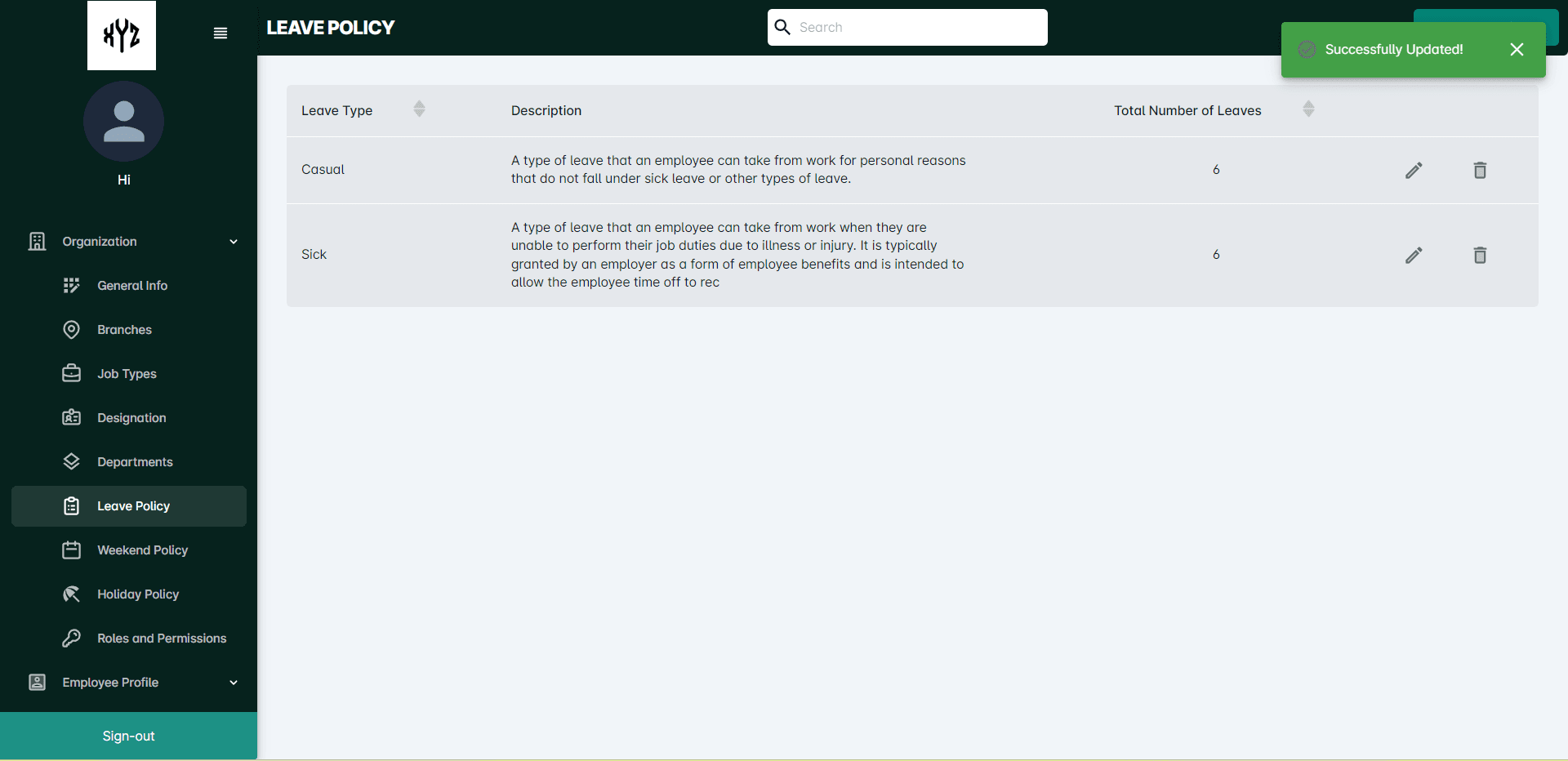The image size is (1568, 761).
Task: Sort table by Leave Type
Action: point(419,109)
